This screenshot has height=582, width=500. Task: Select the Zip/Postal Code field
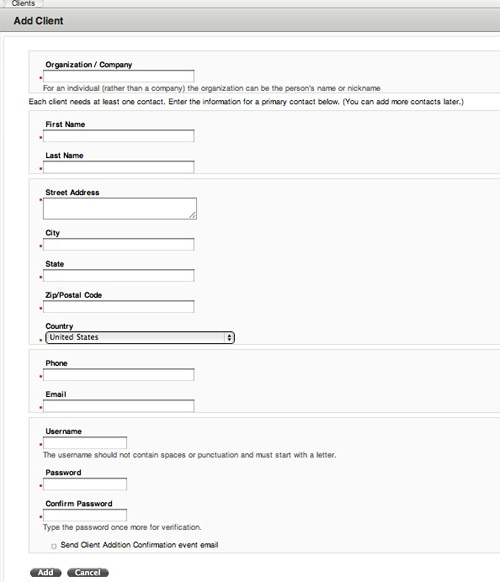[x=118, y=307]
